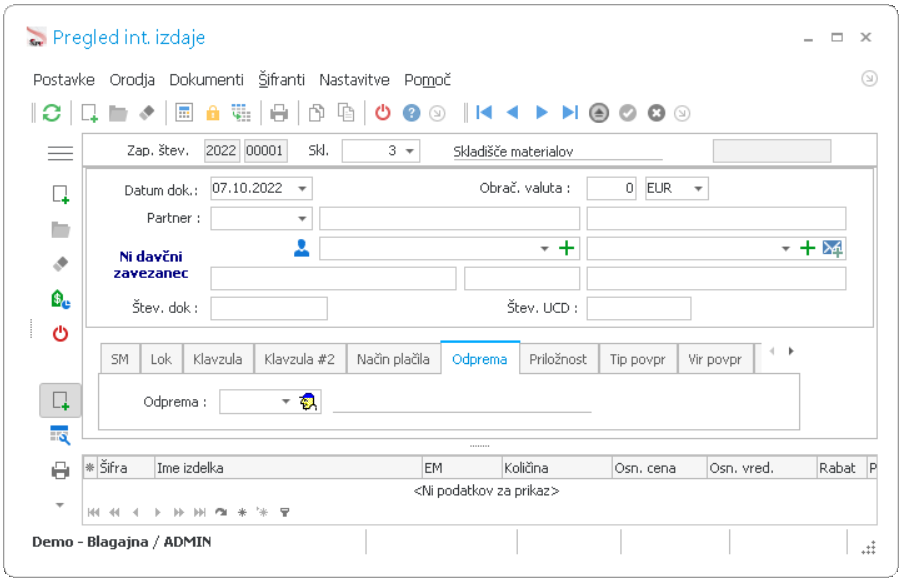Open the Postavke menu

(64, 80)
